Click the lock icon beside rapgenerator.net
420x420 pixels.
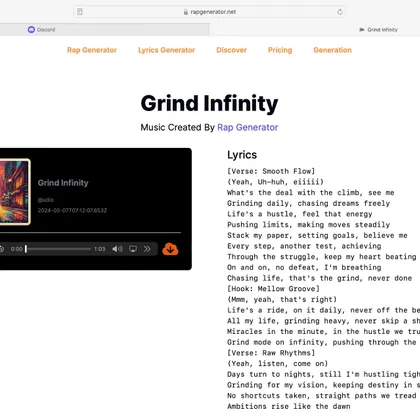coord(186,12)
